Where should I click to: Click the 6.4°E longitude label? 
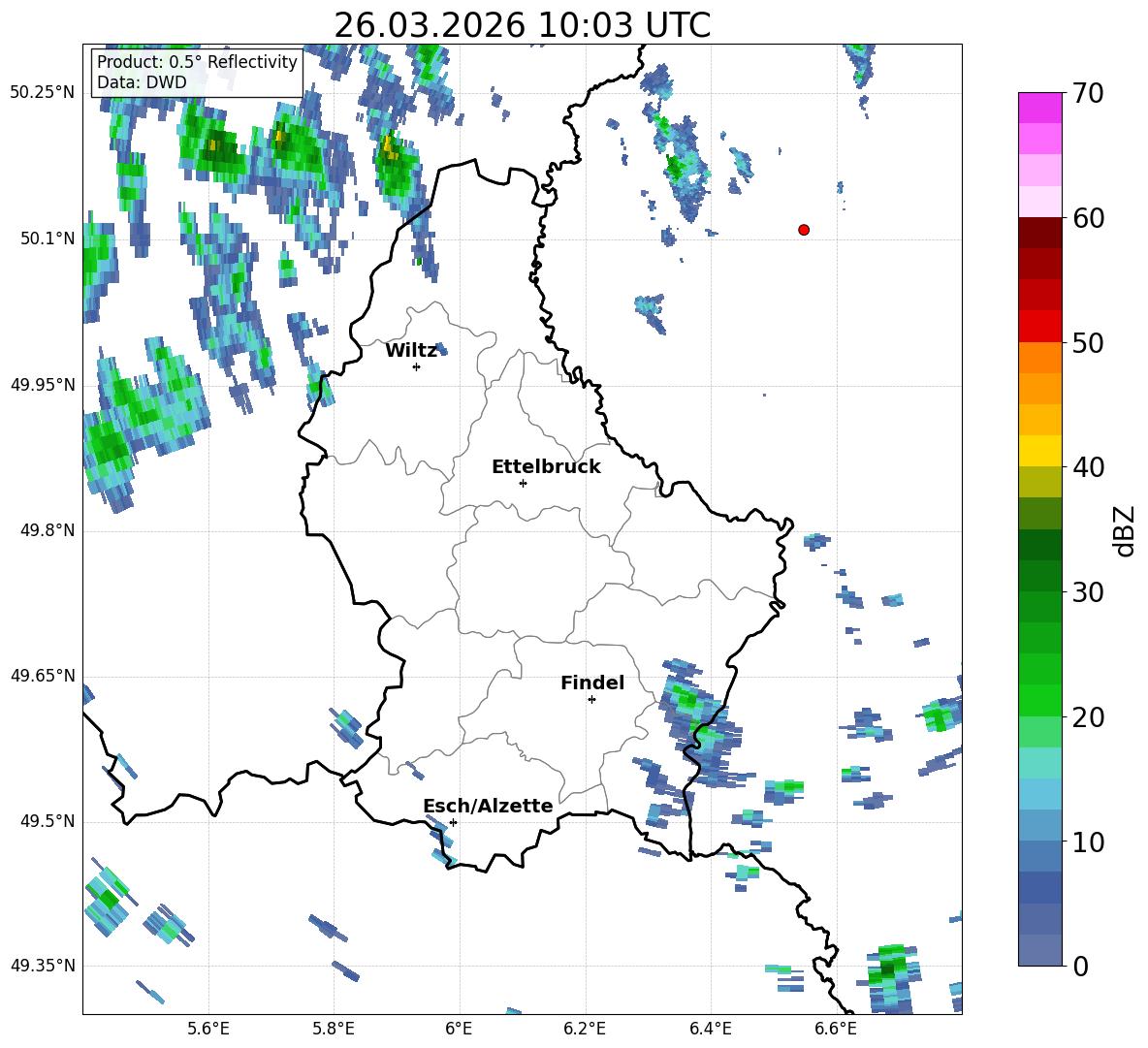point(710,1030)
